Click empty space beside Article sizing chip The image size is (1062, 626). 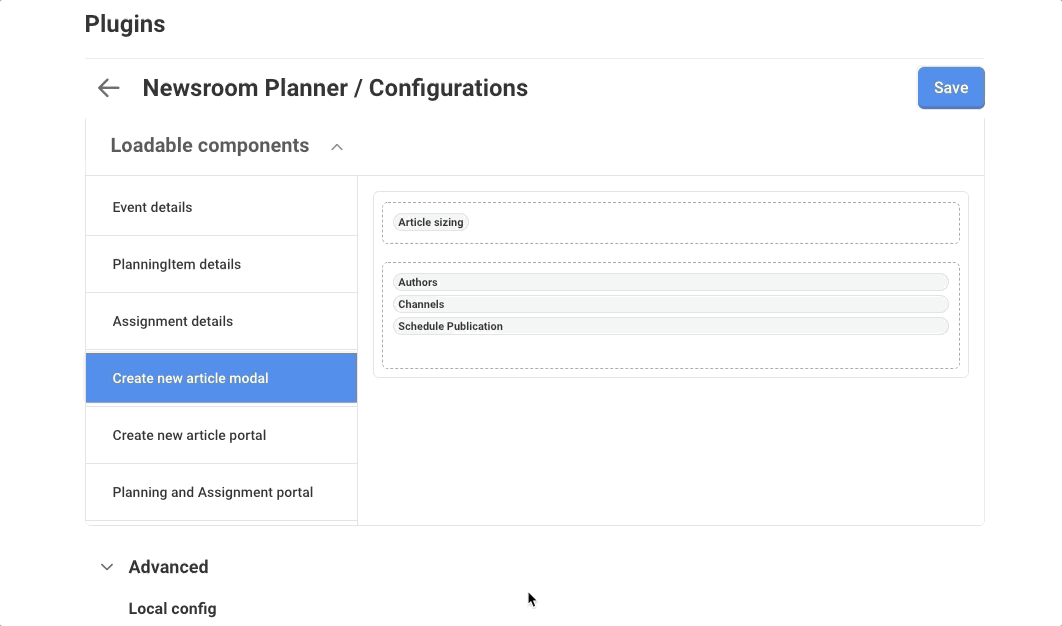(700, 223)
